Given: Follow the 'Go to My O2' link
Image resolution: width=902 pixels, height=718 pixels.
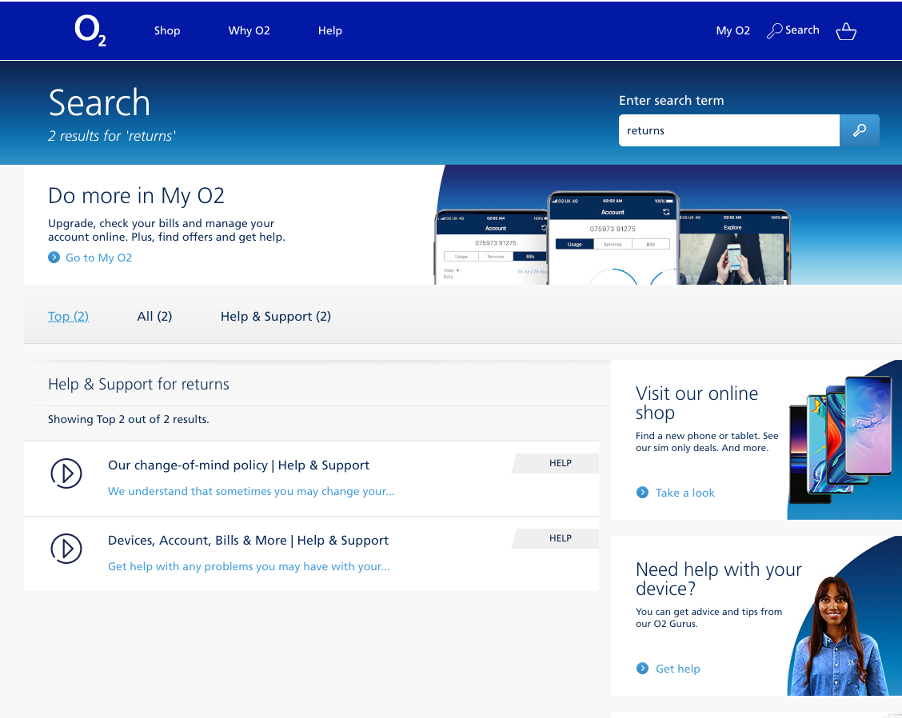Looking at the screenshot, I should point(98,258).
